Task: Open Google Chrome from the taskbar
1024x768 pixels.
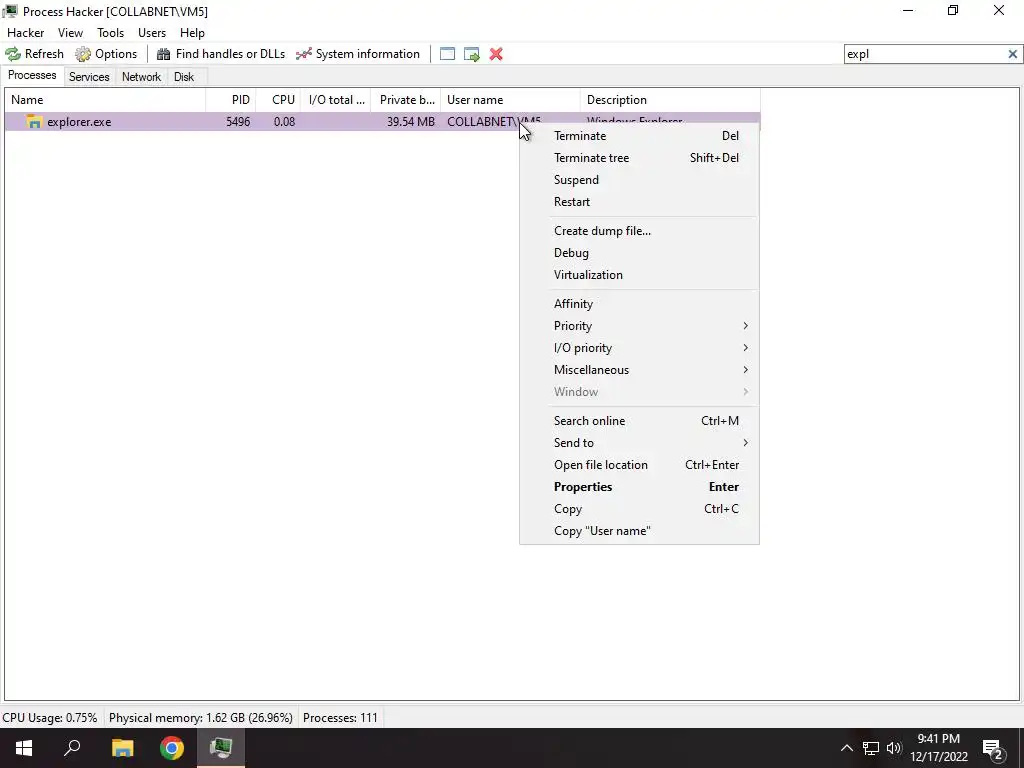Action: pyautogui.click(x=172, y=748)
